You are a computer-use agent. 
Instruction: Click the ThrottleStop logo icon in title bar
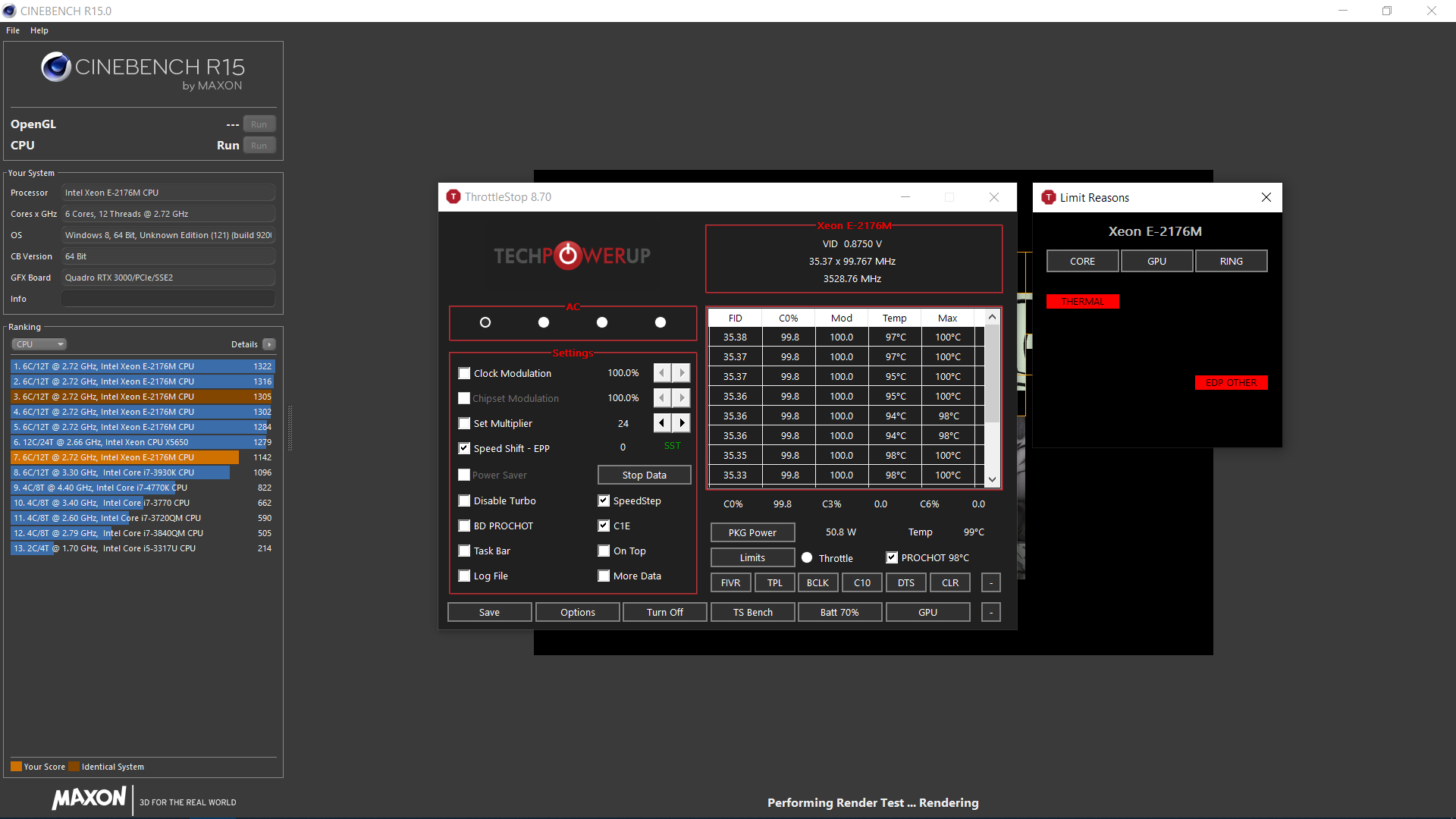tap(453, 197)
